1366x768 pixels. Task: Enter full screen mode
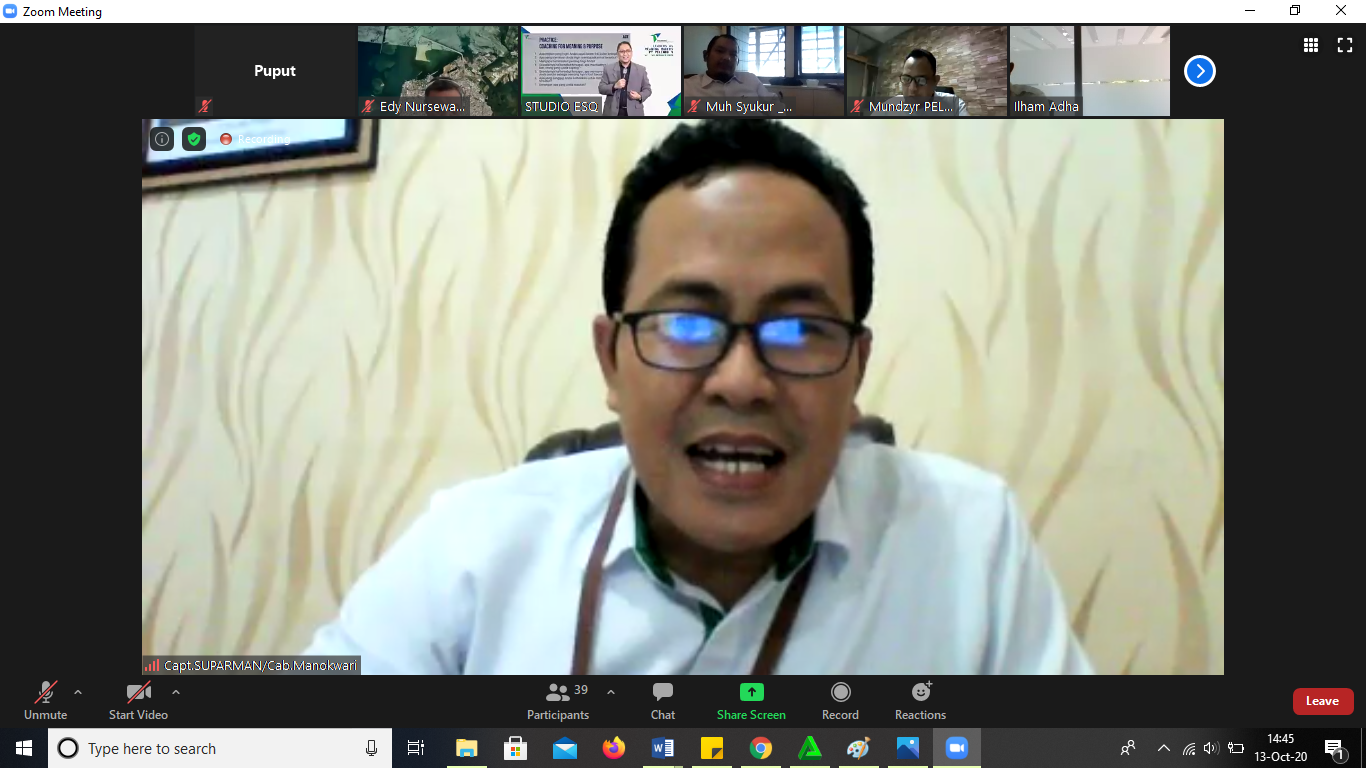tap(1345, 45)
